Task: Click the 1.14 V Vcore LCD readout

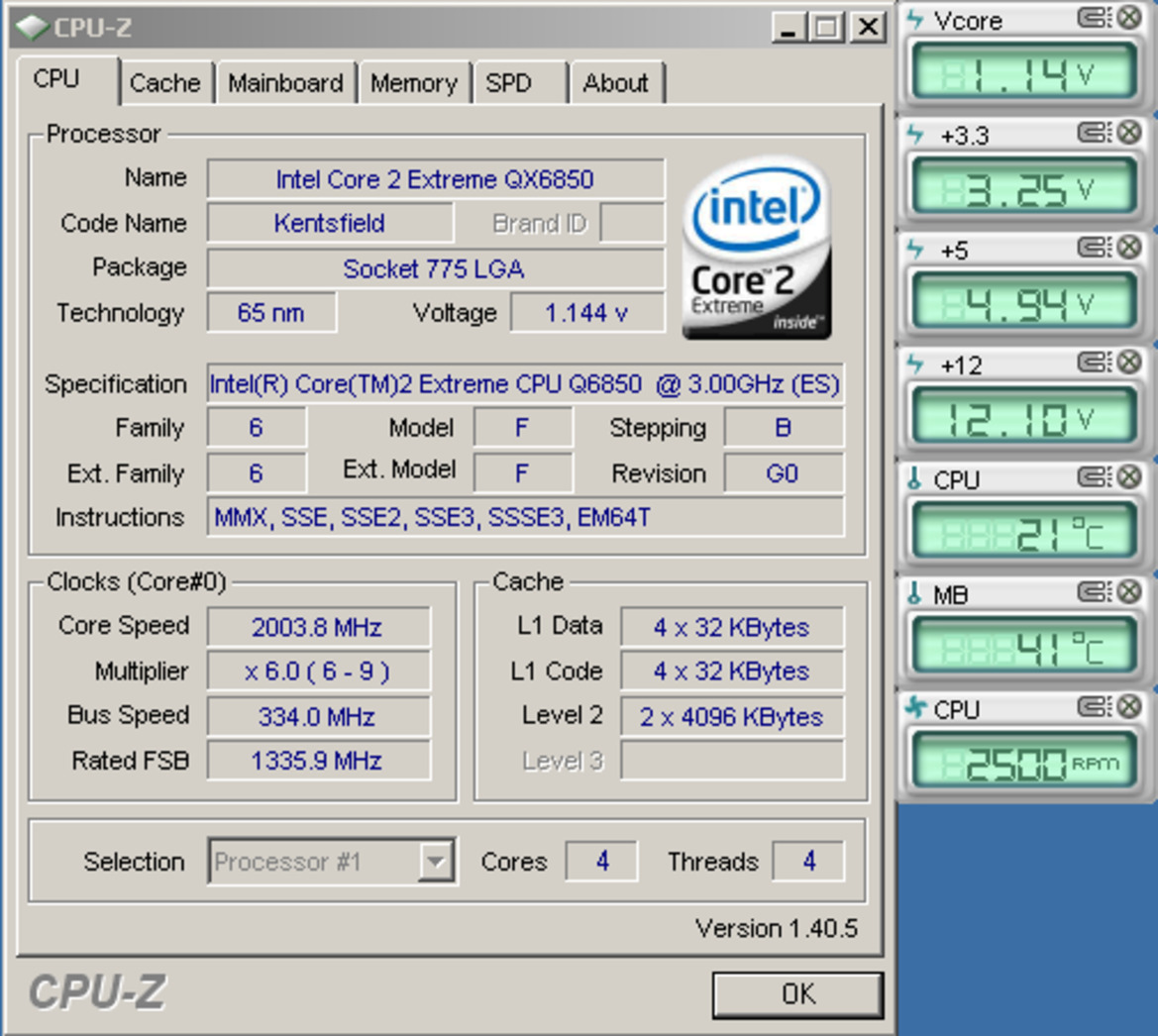Action: point(1024,71)
